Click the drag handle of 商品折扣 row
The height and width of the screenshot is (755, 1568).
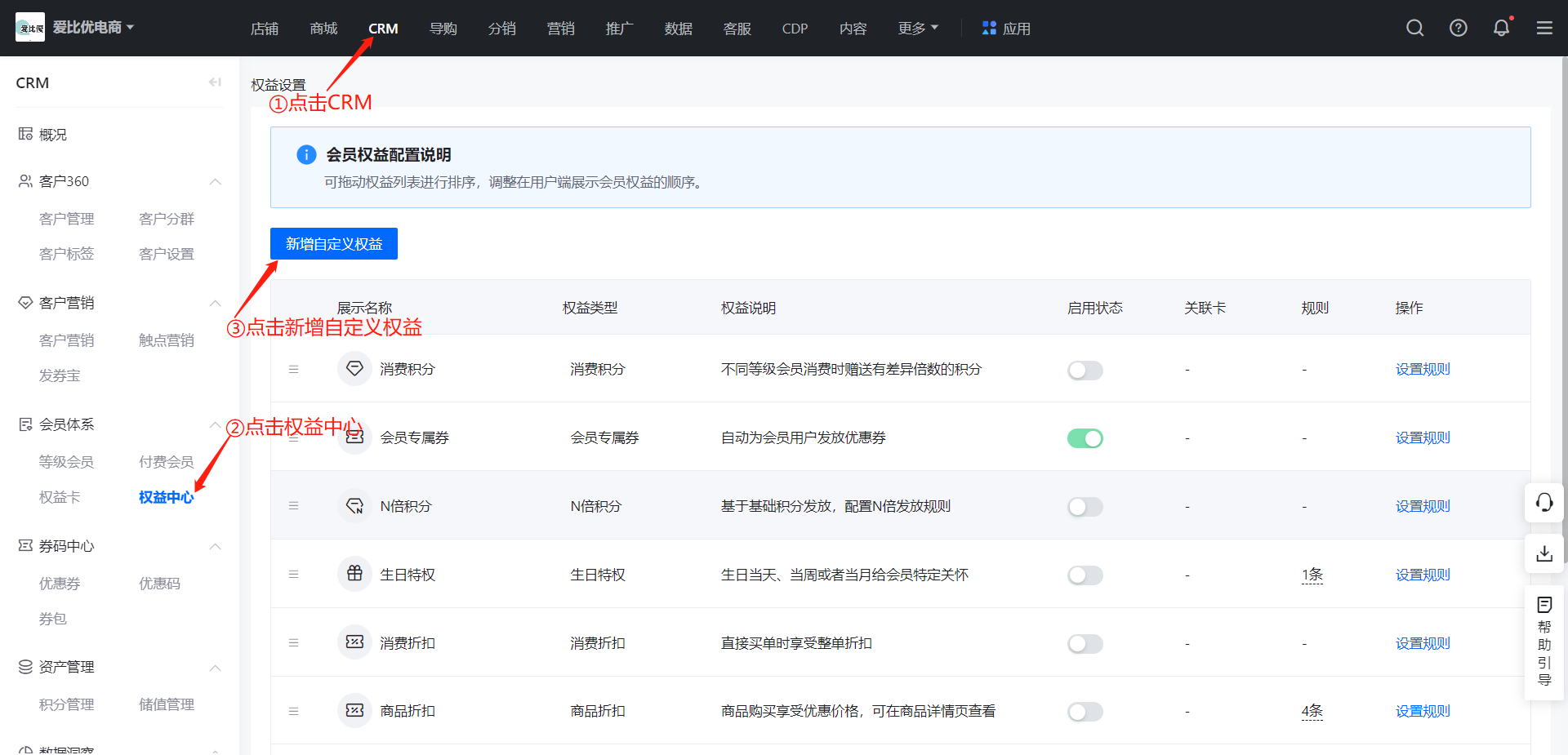tap(293, 712)
